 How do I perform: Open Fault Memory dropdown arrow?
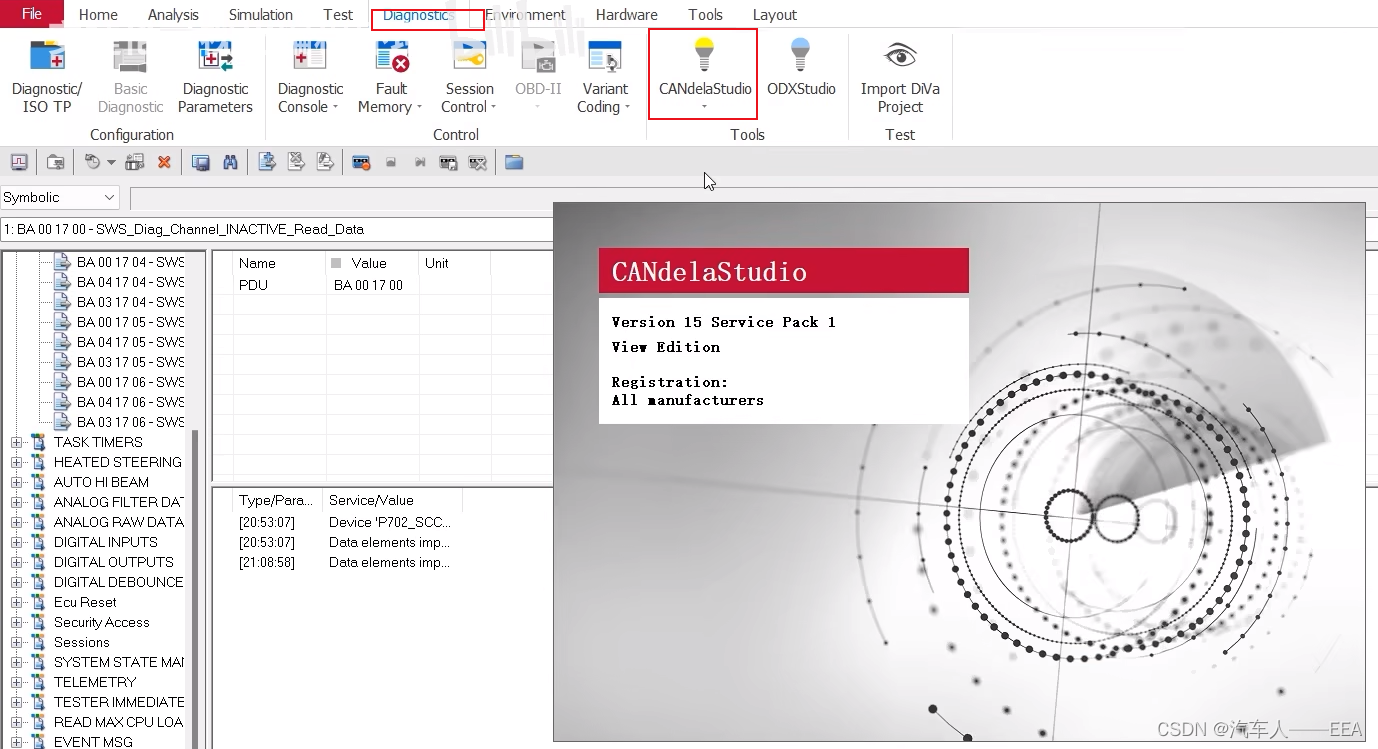point(419,108)
